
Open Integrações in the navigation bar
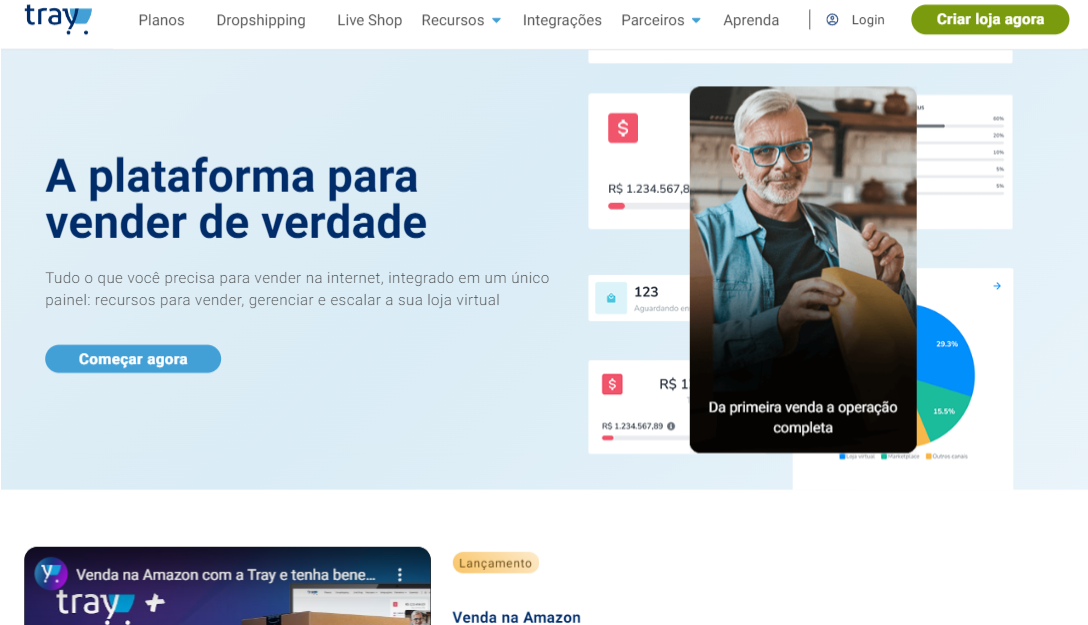[562, 21]
